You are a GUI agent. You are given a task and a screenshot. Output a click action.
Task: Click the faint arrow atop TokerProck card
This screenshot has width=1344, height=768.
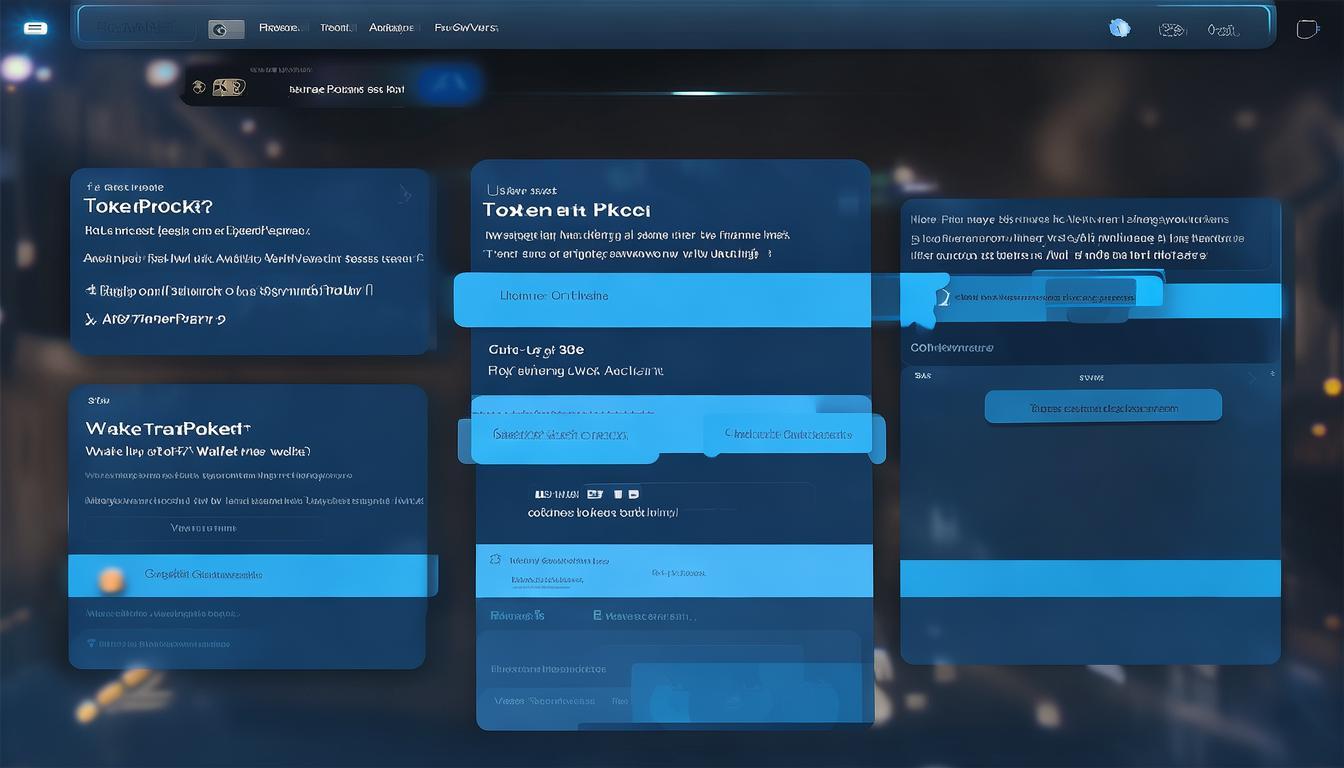(x=404, y=193)
